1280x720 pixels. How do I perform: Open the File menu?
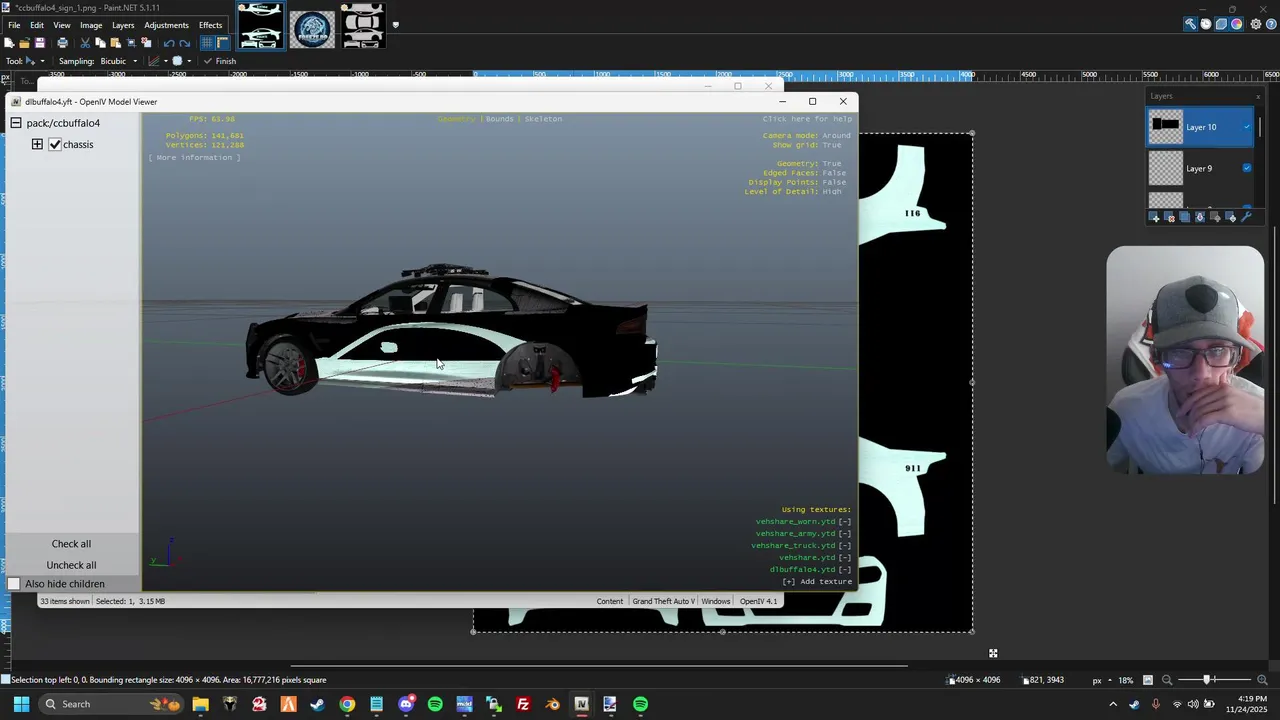14,25
